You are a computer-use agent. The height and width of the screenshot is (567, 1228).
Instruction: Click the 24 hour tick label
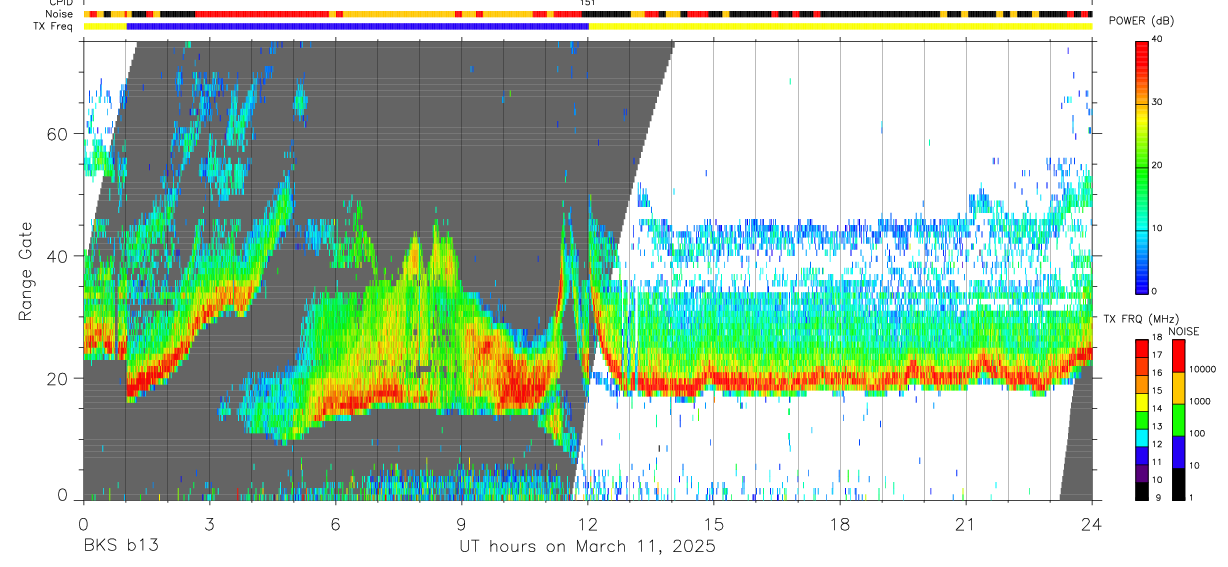1092,523
